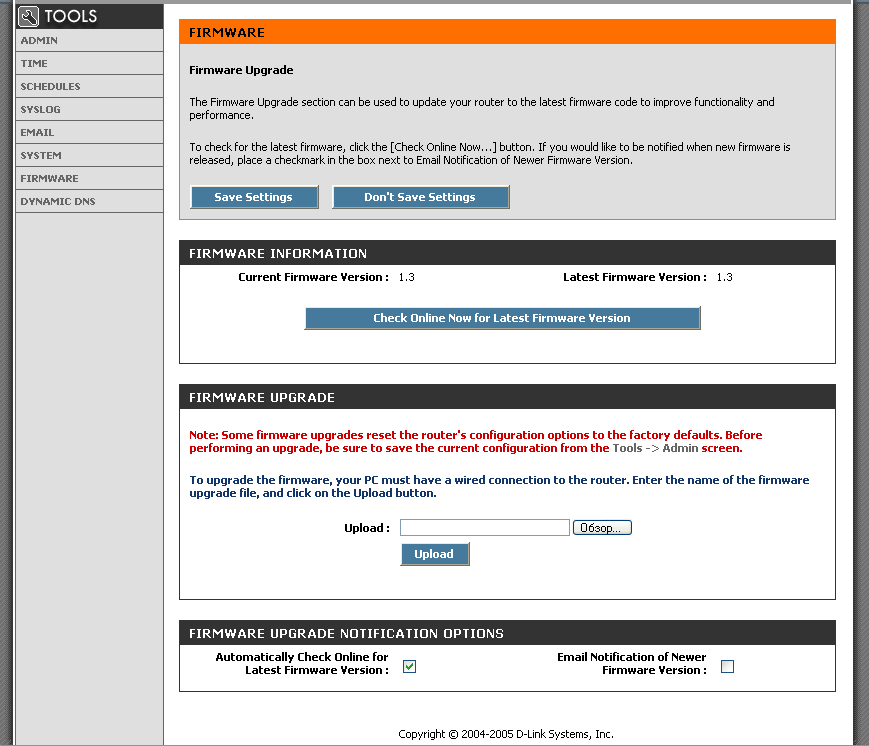Click the blue wired connection instruction text
Image resolution: width=869 pixels, height=746 pixels.
499,487
